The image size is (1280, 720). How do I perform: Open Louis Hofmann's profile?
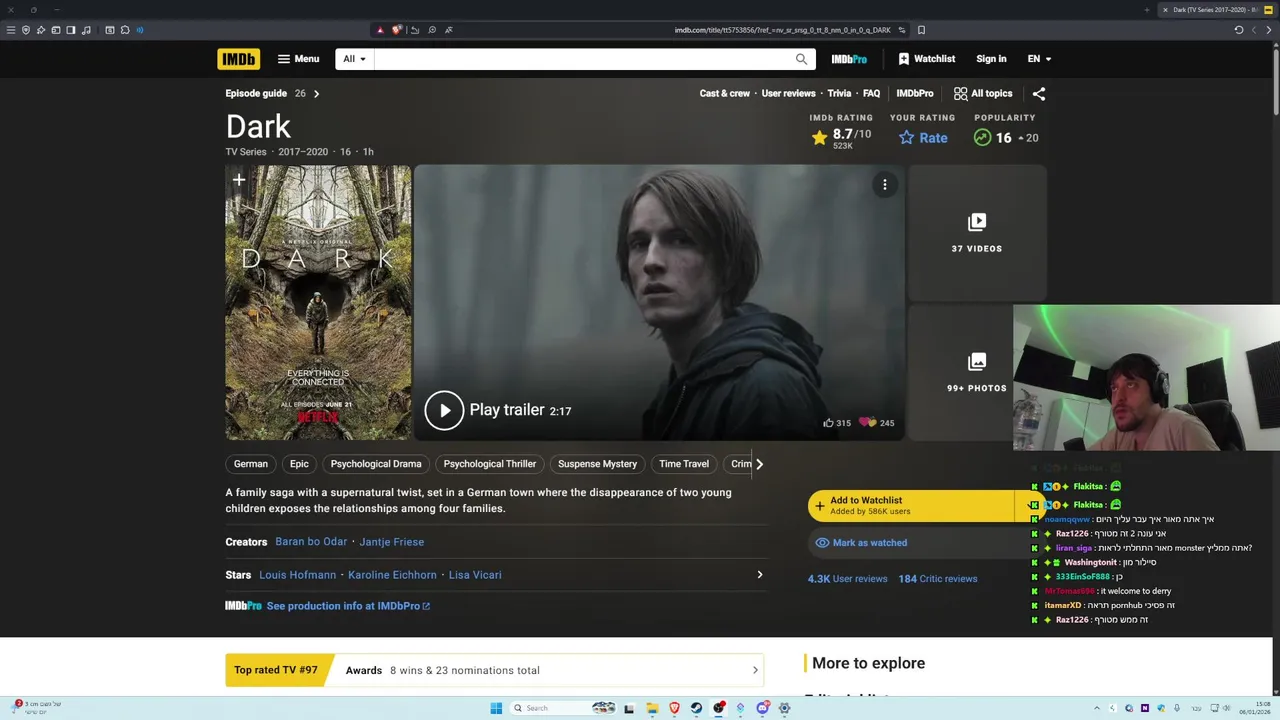point(297,575)
